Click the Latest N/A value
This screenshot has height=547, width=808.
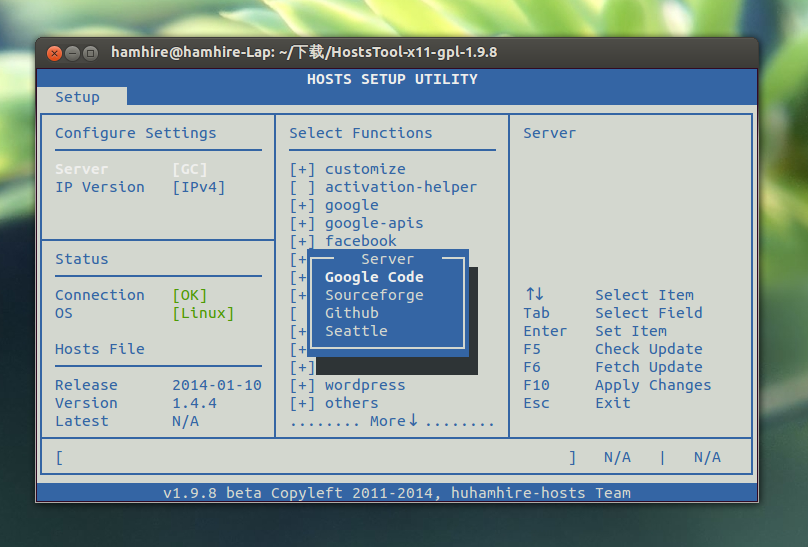point(186,421)
